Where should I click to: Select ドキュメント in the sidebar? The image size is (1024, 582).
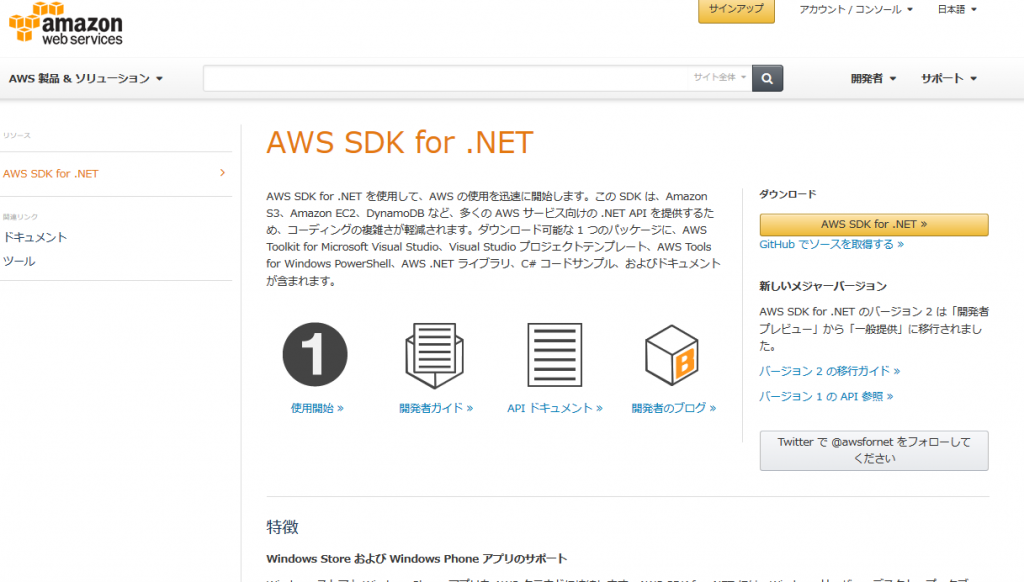[x=35, y=237]
